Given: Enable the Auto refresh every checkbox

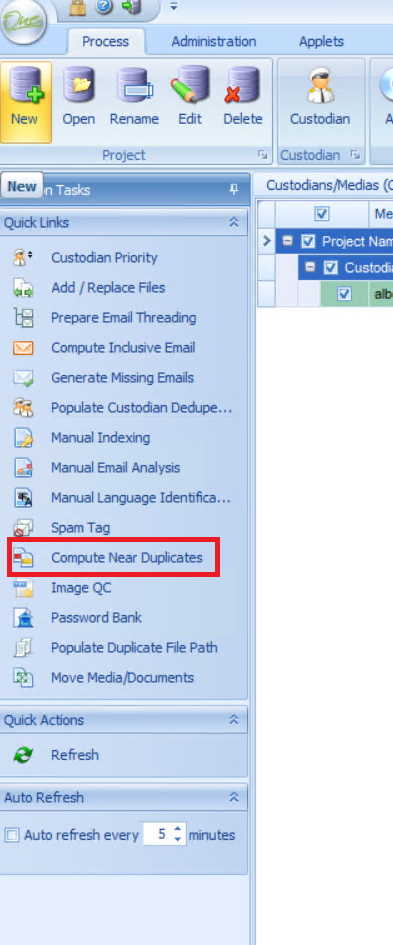Looking at the screenshot, I should [x=11, y=835].
